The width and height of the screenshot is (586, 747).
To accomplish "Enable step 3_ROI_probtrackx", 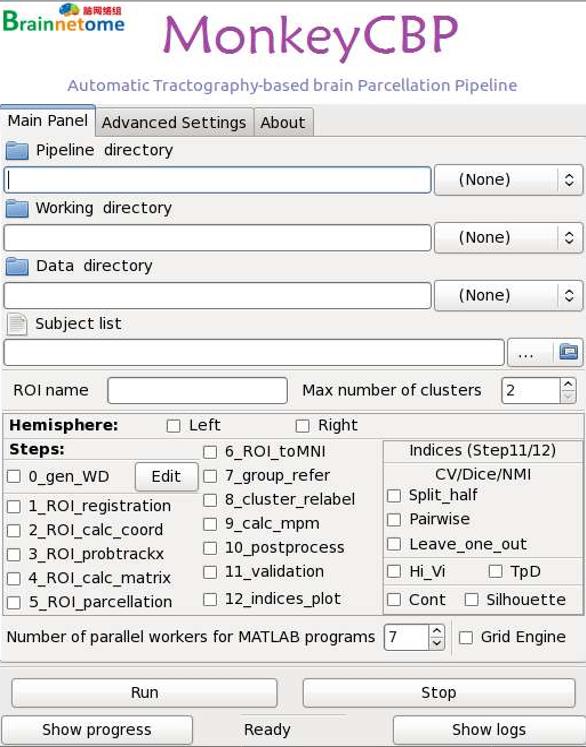I will (x=14, y=554).
